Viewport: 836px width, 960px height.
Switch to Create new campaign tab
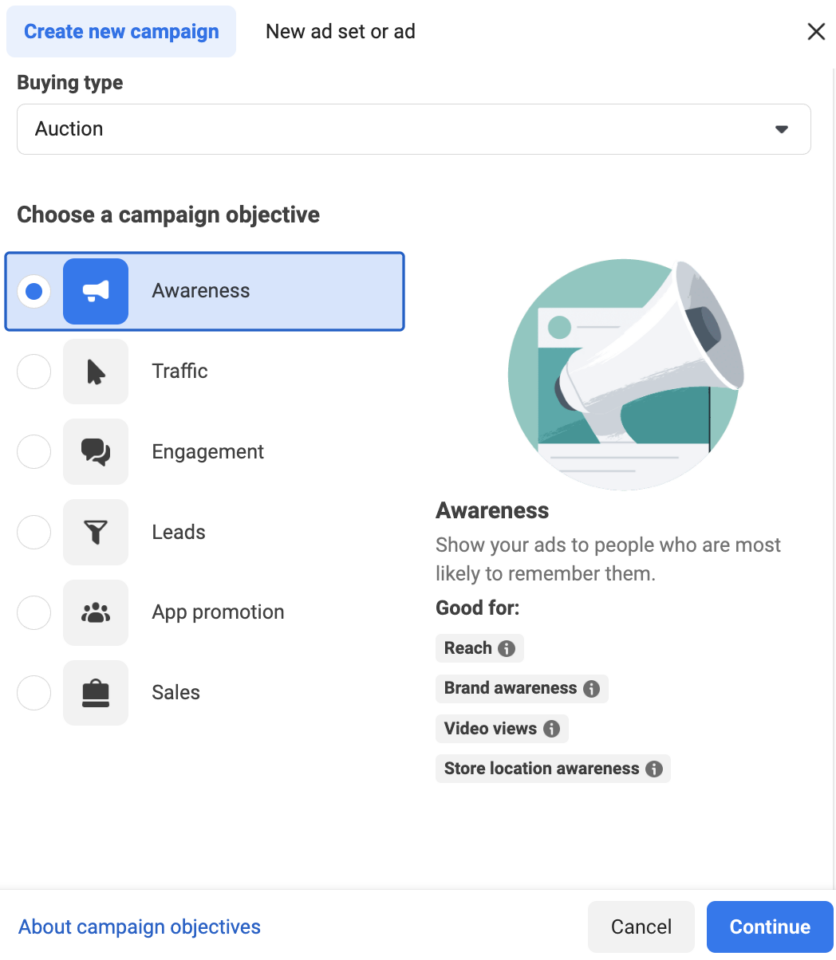coord(121,31)
